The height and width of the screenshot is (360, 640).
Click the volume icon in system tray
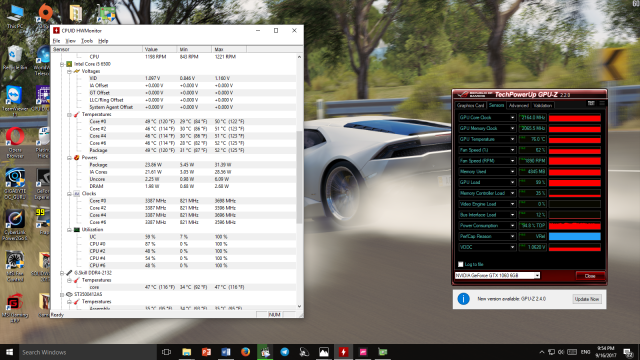coord(561,352)
